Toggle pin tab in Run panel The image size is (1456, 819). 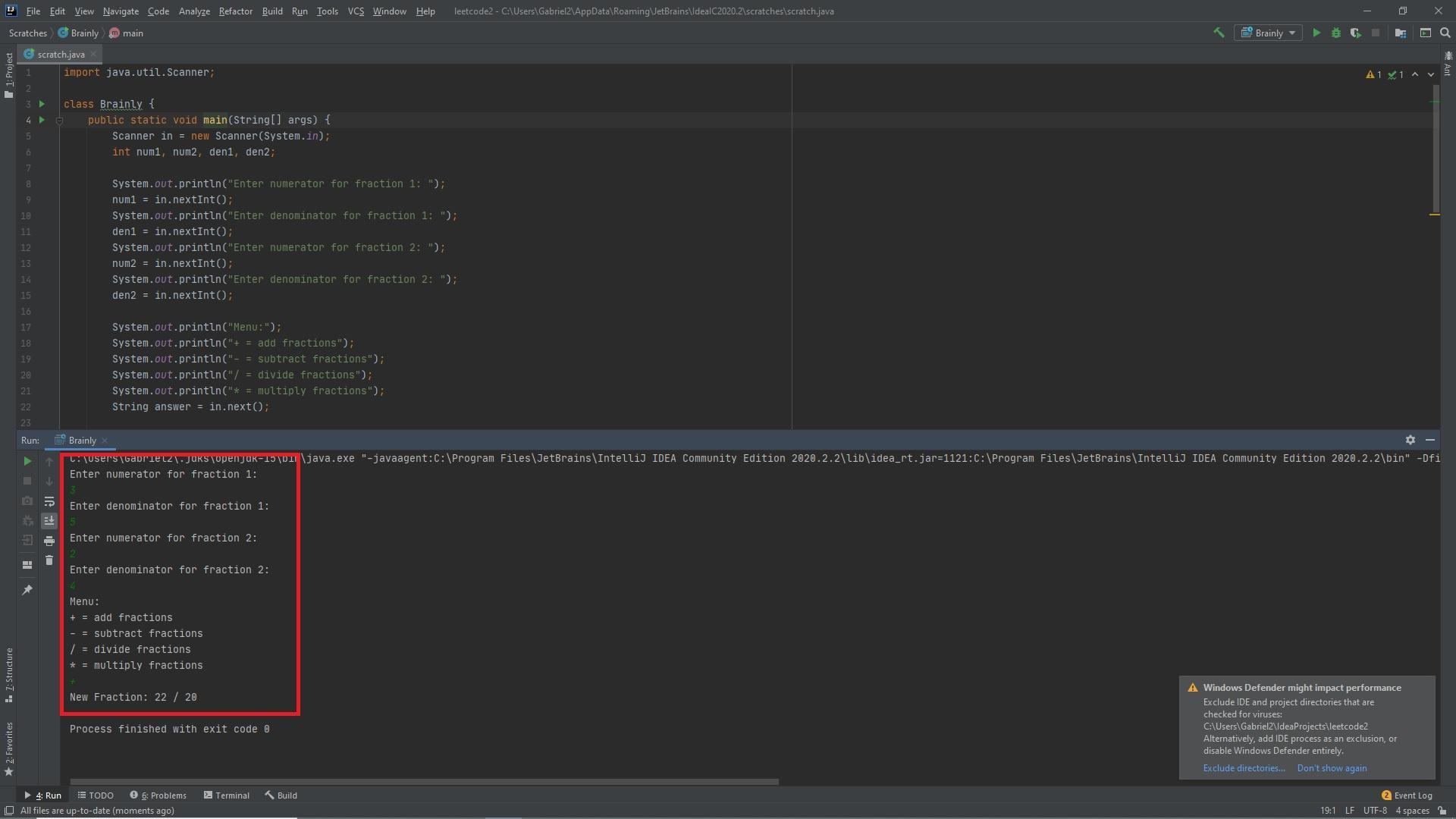[x=27, y=590]
